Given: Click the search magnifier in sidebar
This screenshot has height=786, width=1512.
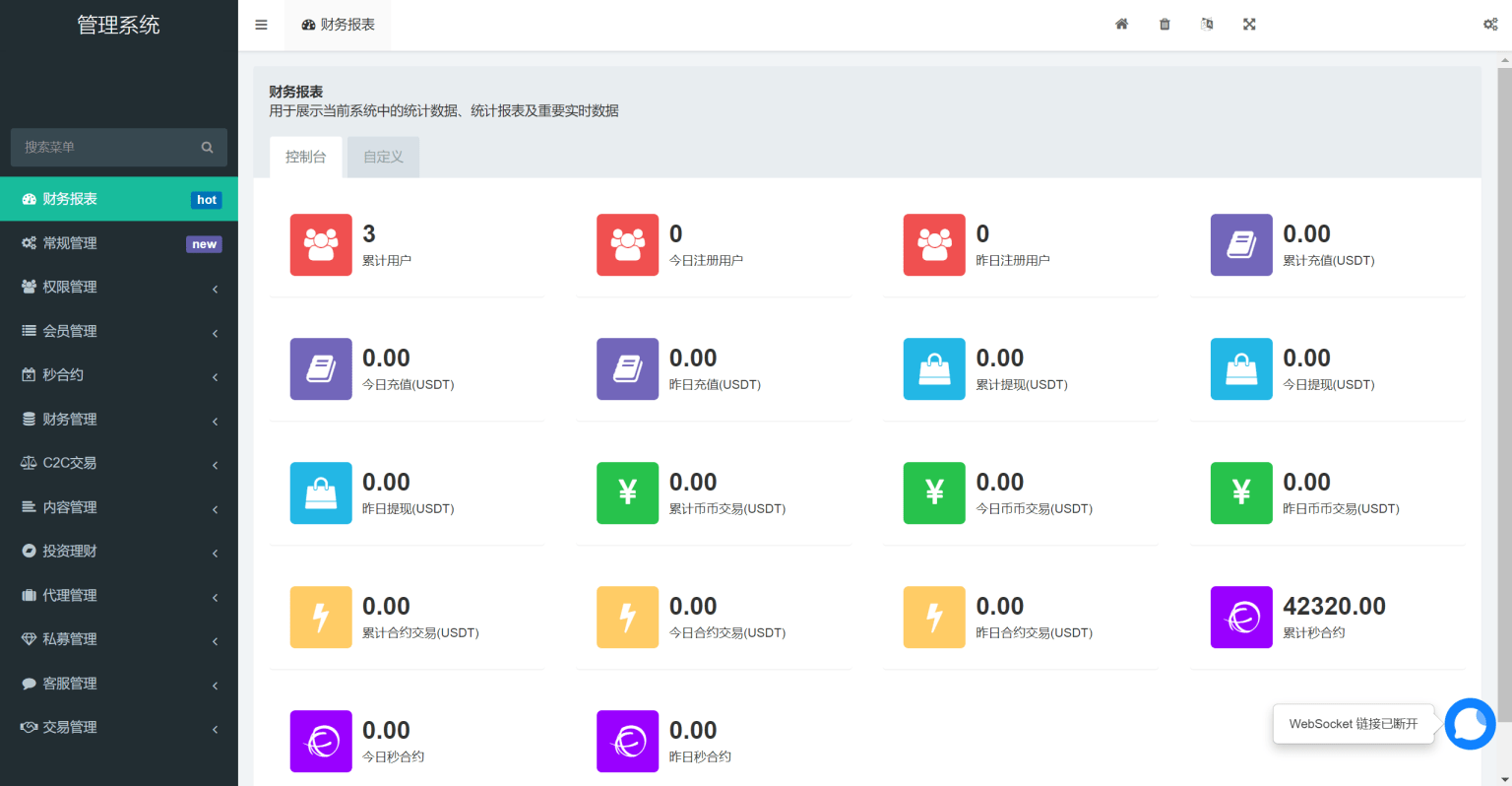Looking at the screenshot, I should [207, 148].
